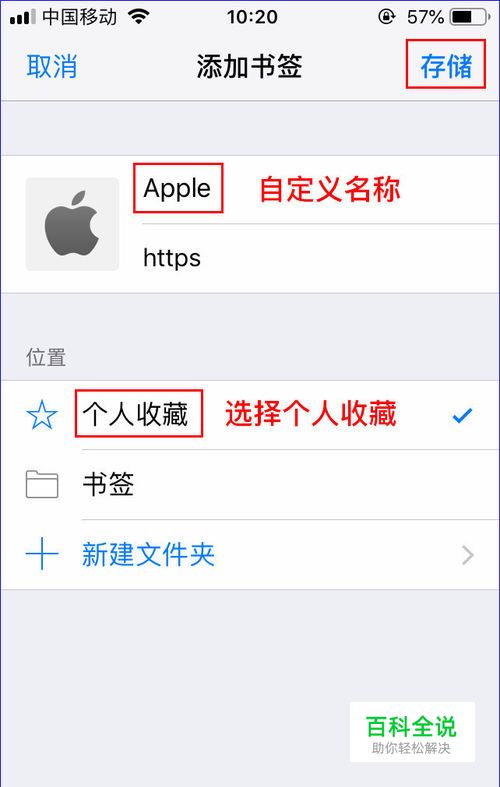Expand the chevron on 新建文件夹 row
This screenshot has width=500, height=787.
[468, 555]
